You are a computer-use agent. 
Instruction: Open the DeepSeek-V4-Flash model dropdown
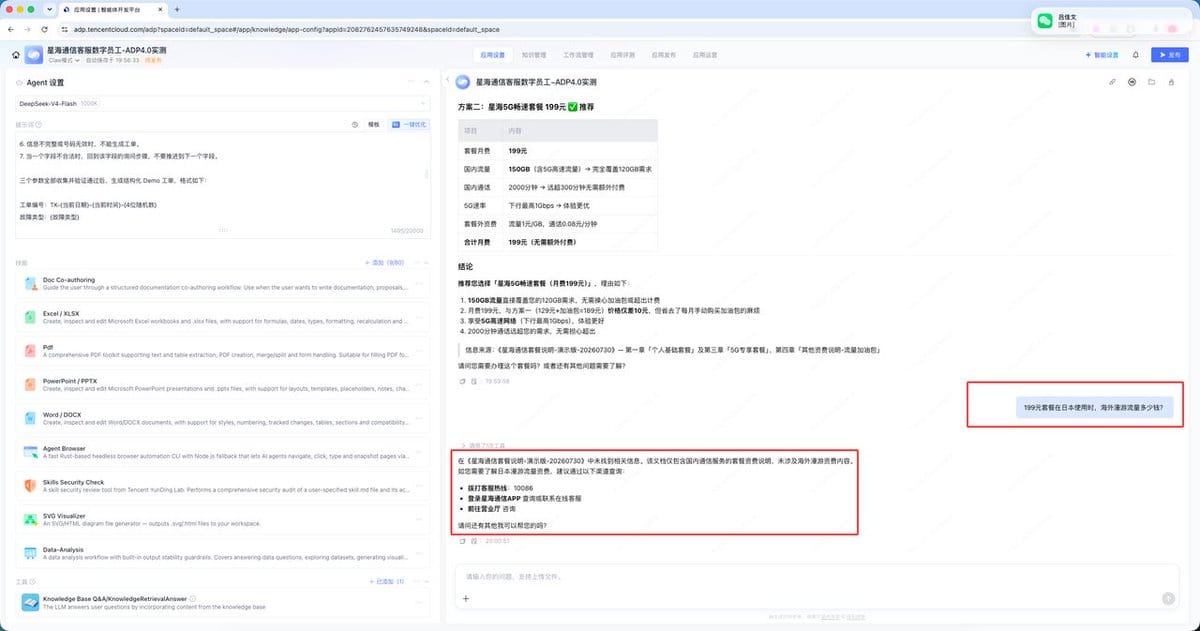[x=225, y=104]
